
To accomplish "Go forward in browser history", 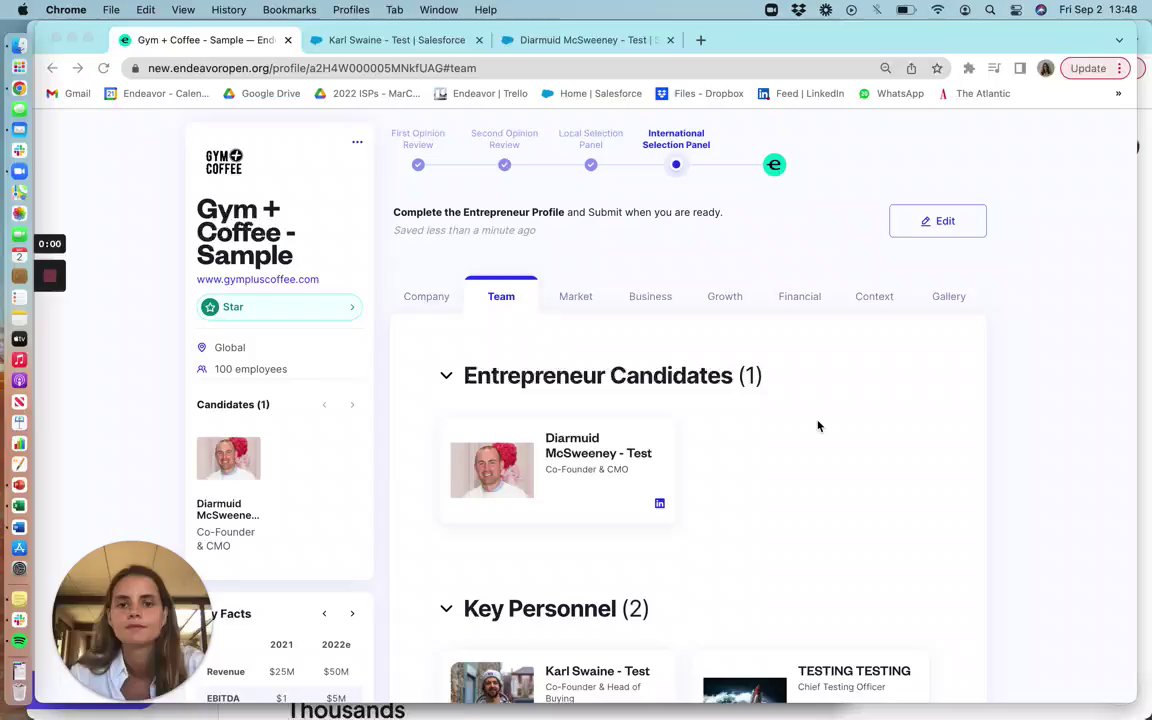I will tap(78, 68).
